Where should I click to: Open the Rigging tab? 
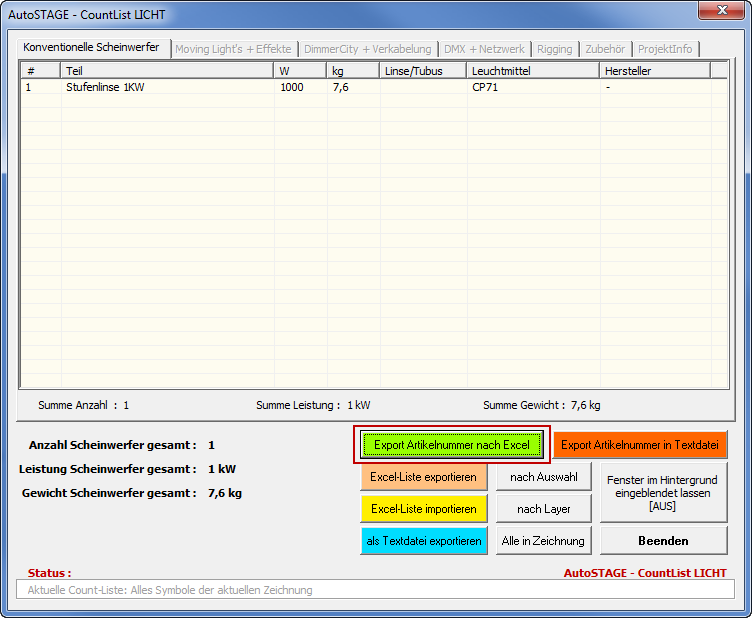point(554,49)
